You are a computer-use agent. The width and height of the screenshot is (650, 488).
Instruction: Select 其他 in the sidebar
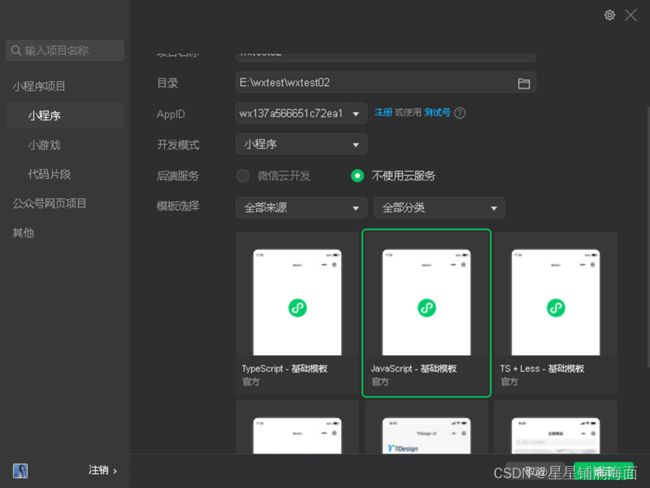click(x=23, y=233)
